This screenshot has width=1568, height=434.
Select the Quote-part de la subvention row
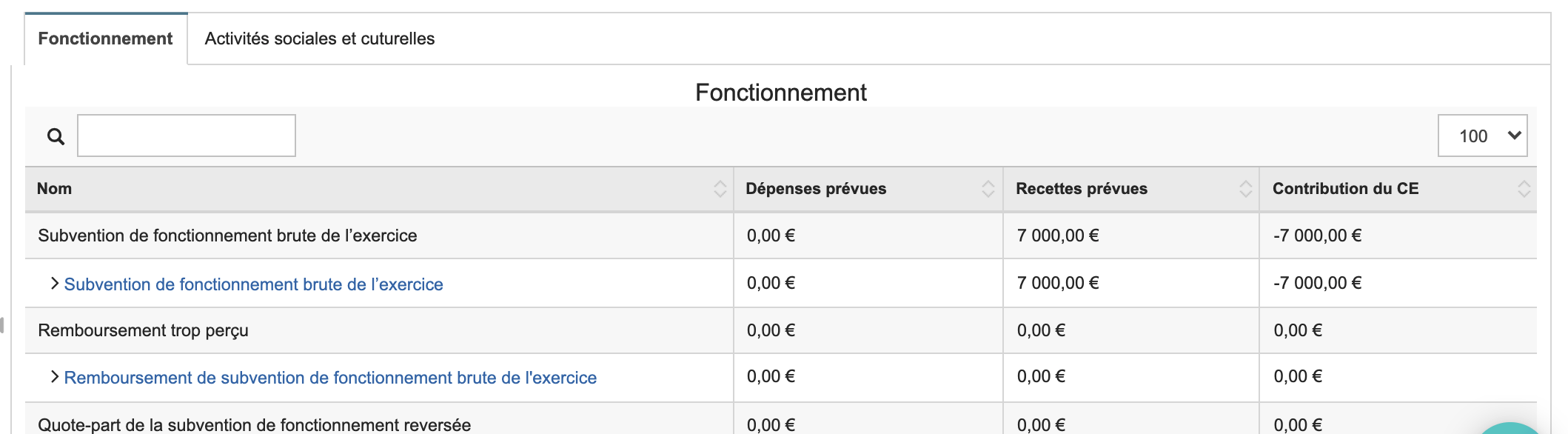(x=254, y=424)
